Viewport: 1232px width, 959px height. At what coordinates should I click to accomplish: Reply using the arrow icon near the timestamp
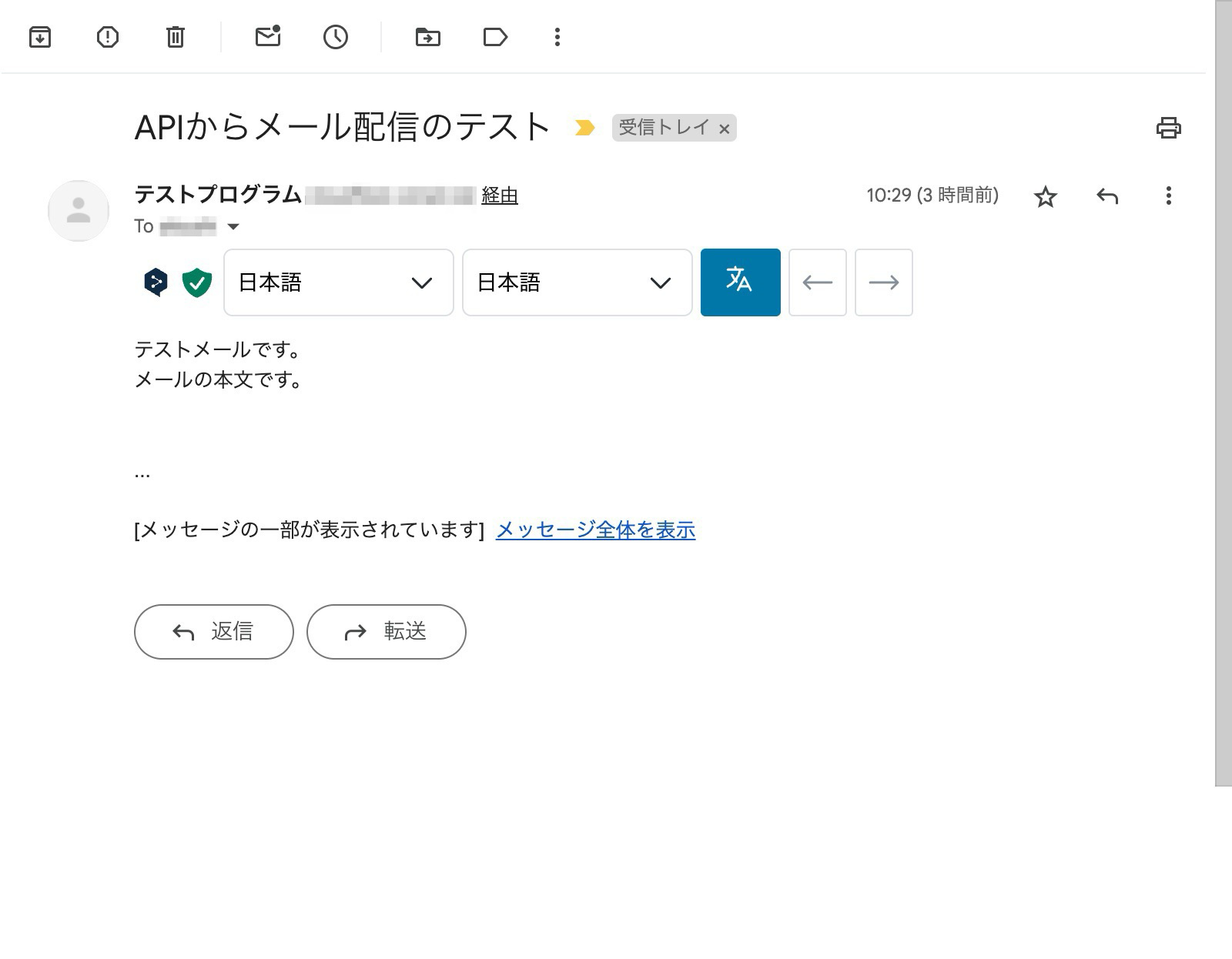tap(1107, 196)
